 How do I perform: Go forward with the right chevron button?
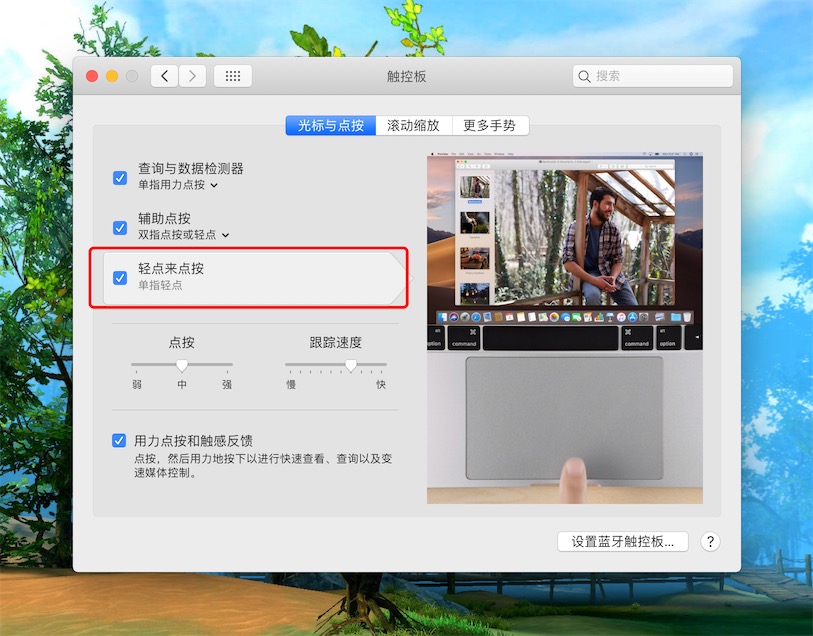pyautogui.click(x=192, y=76)
